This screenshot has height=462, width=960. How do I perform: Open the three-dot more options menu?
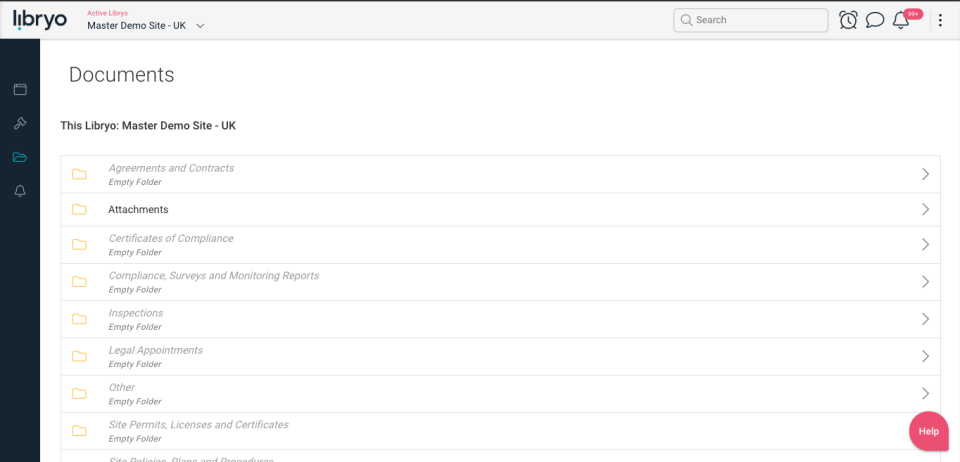coord(941,20)
